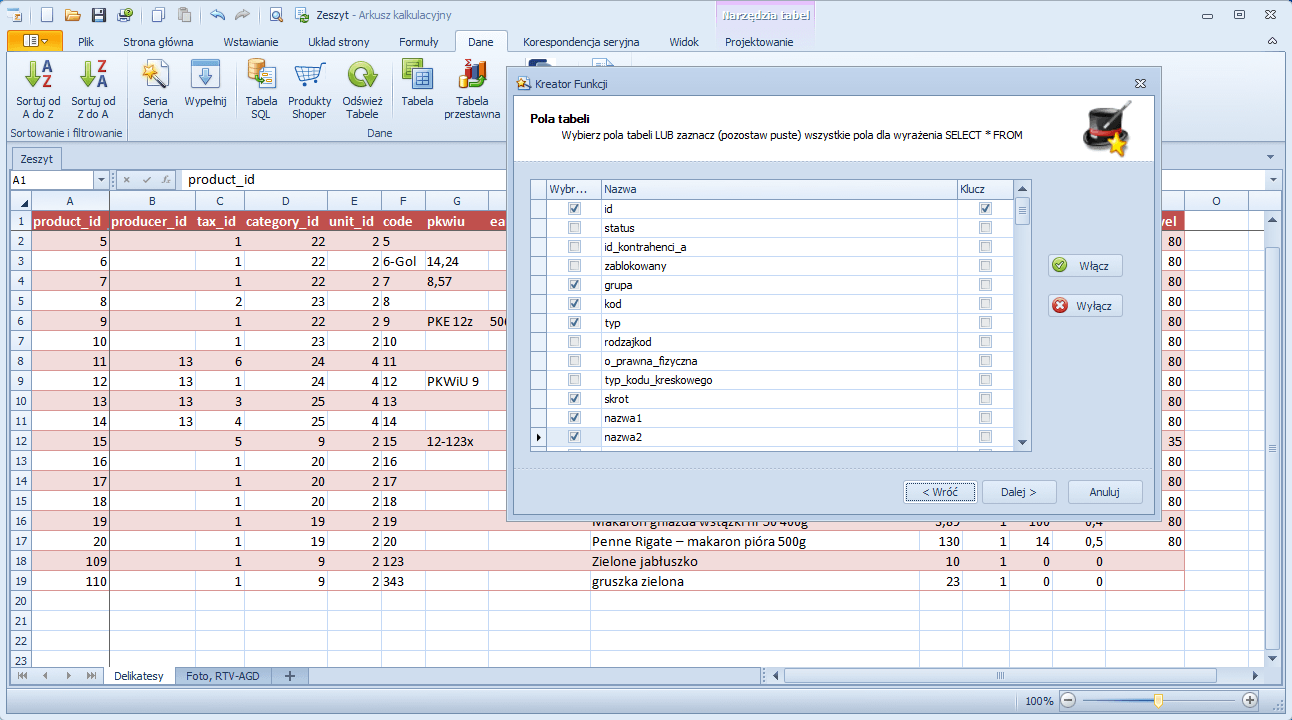
Task: Click Sortuj od A do Z icon
Action: (38, 75)
